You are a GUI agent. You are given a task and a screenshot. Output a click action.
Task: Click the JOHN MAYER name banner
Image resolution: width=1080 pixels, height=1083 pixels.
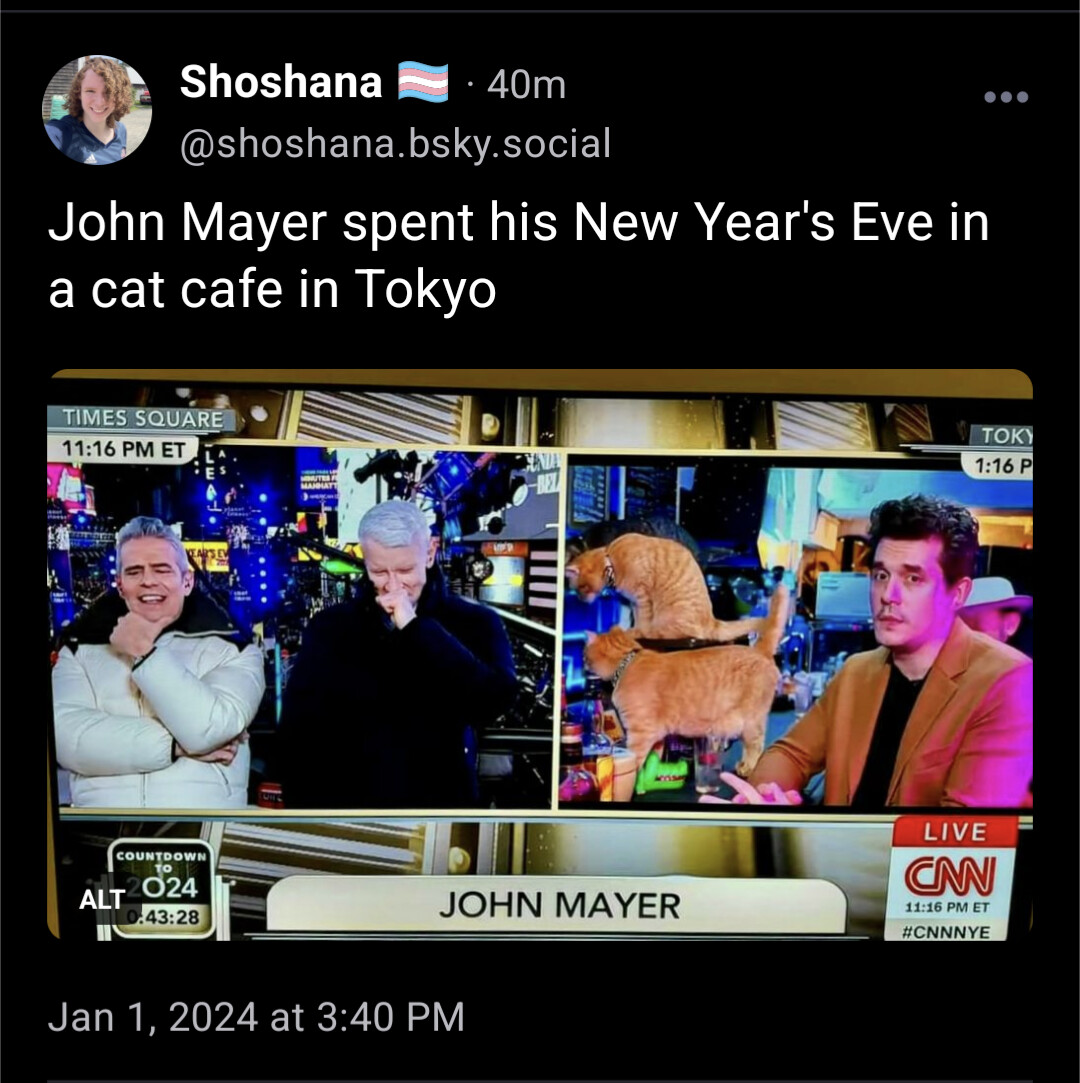(x=557, y=905)
